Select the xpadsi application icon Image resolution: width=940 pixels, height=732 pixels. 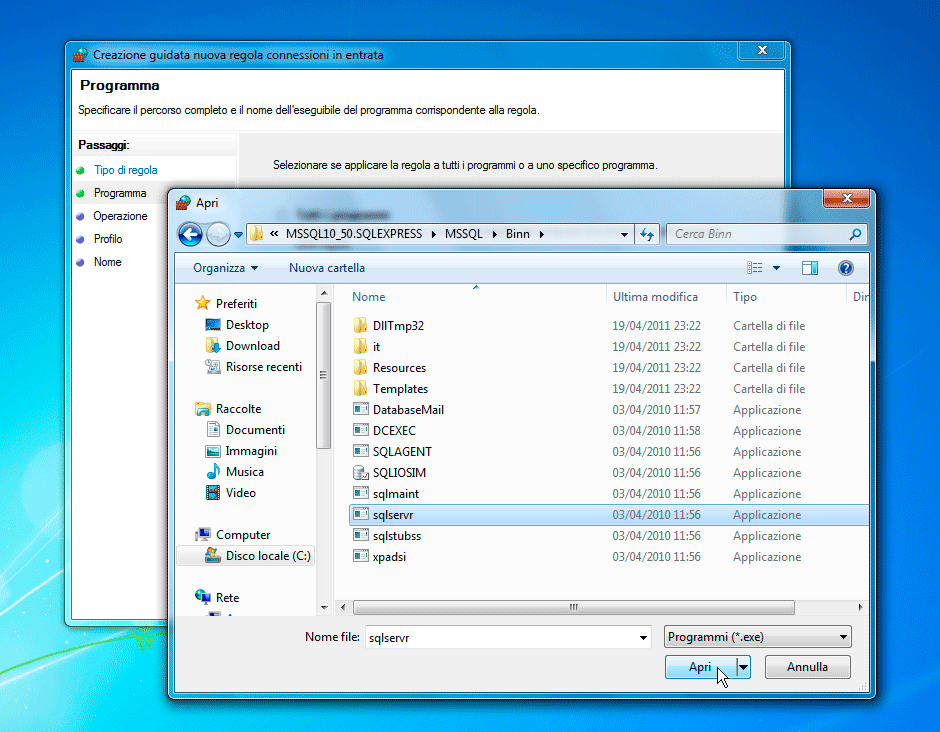[360, 556]
